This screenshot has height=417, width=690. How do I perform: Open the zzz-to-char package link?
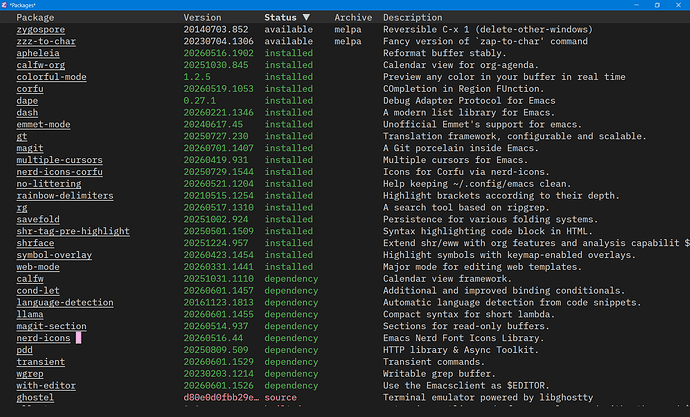(x=46, y=41)
